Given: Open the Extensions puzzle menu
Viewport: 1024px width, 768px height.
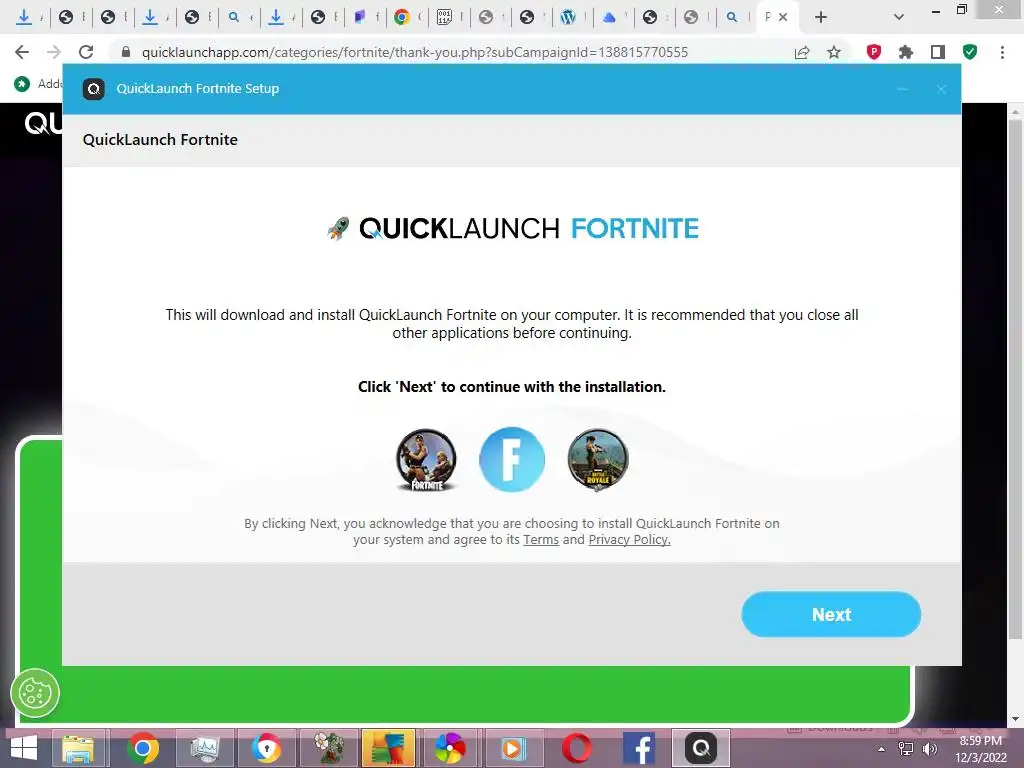Looking at the screenshot, I should coord(906,52).
